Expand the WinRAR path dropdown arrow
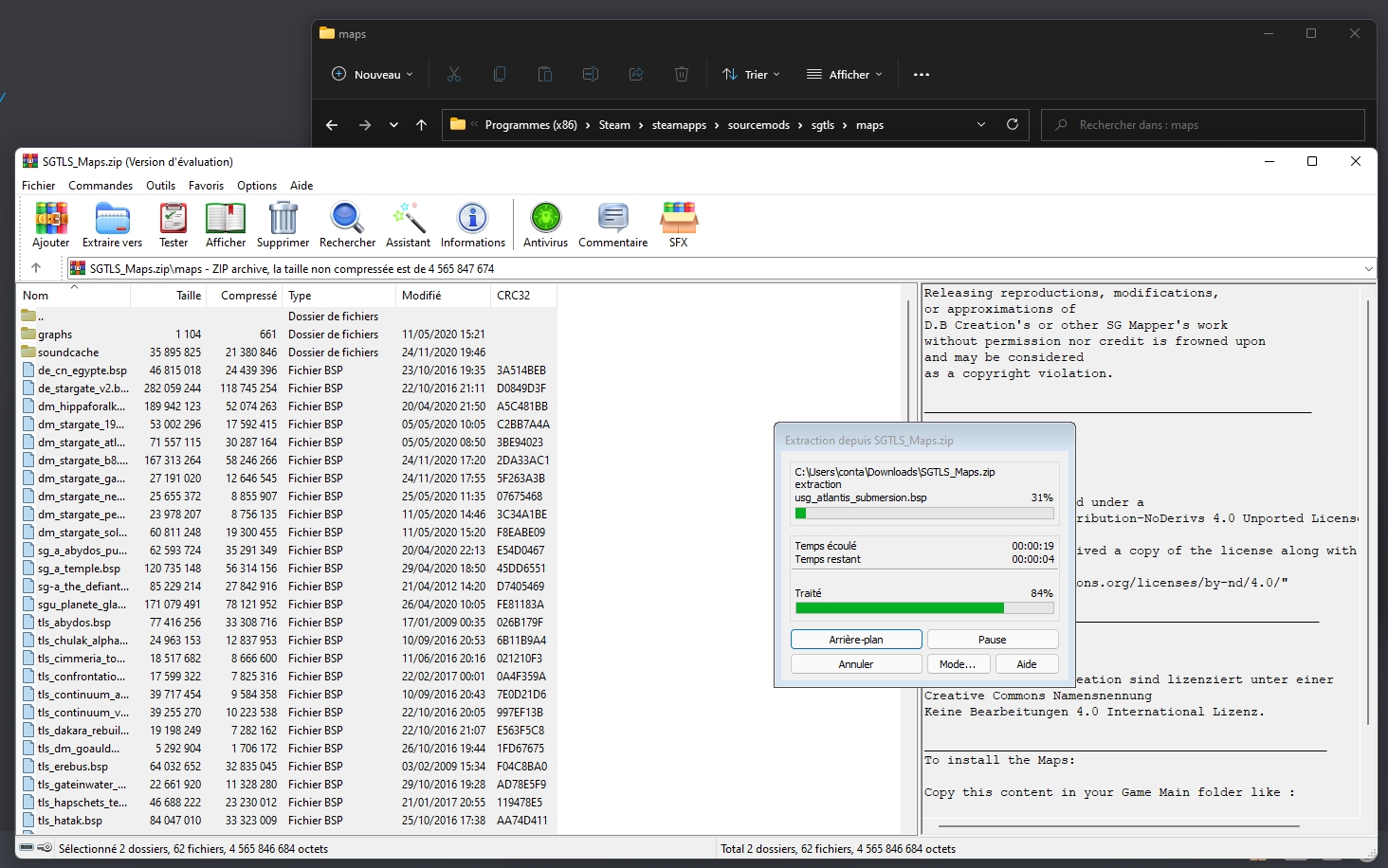The image size is (1388, 868). 1368,268
